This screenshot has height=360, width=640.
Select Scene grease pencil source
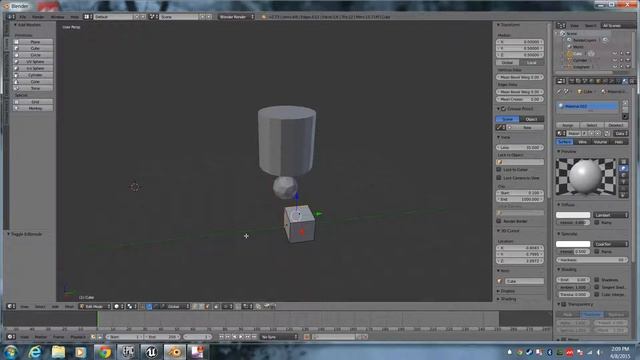point(507,119)
